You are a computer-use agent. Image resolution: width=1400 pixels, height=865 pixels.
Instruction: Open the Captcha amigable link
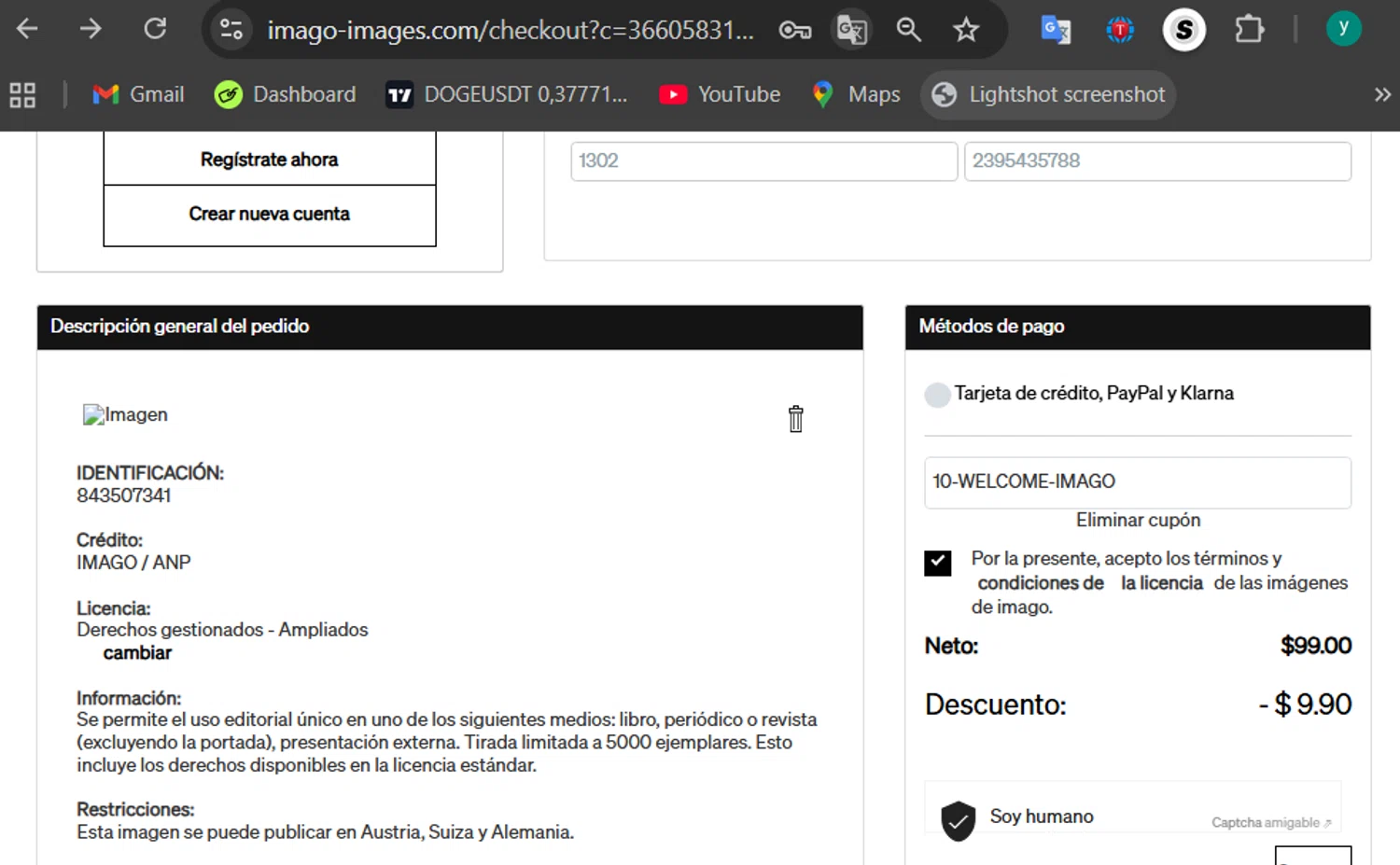[1271, 822]
